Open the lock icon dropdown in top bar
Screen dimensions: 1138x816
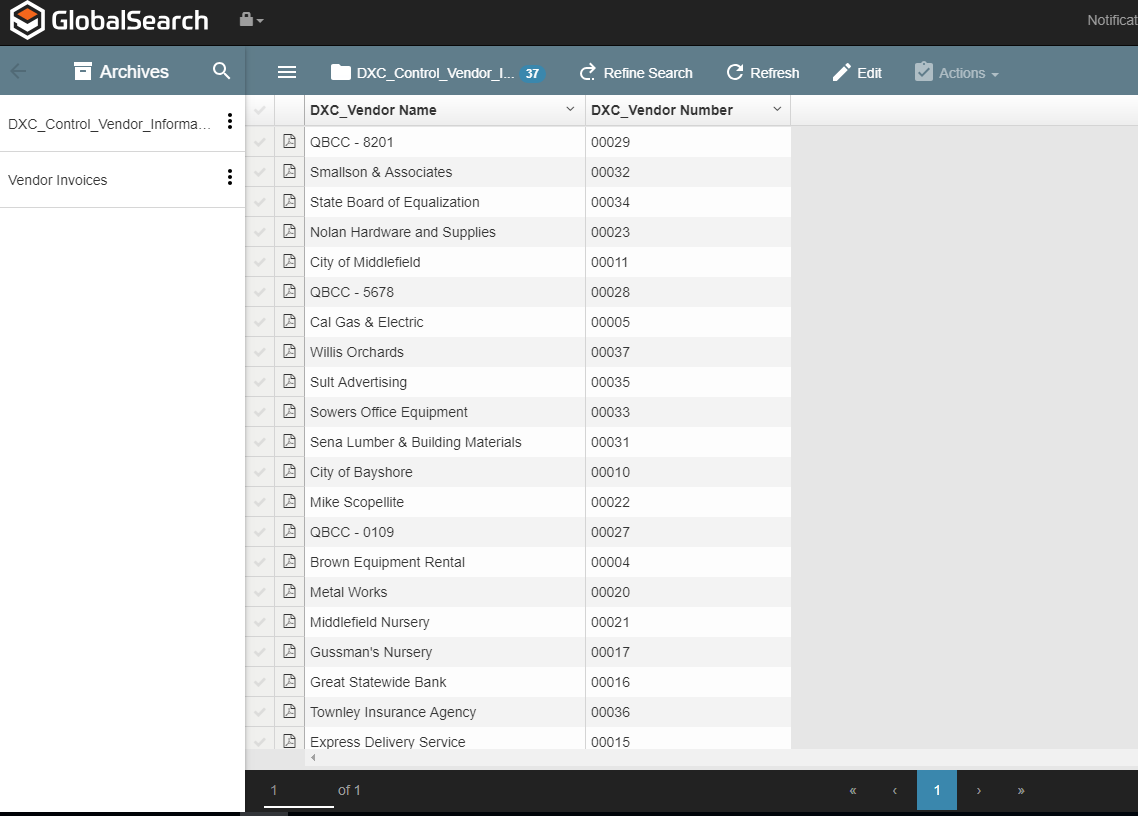point(251,20)
